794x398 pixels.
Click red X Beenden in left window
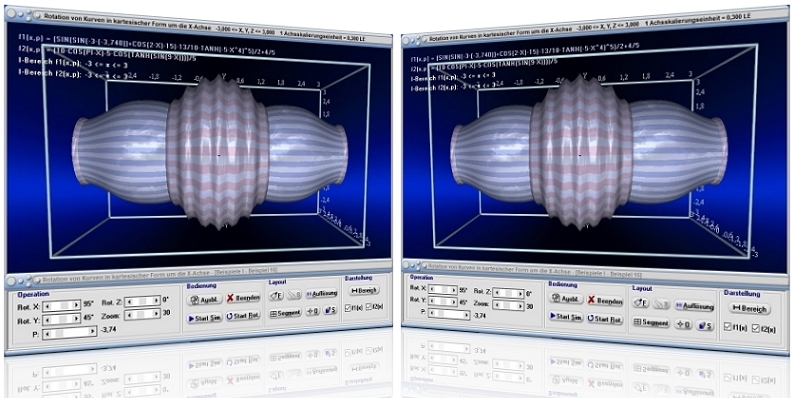pos(243,298)
